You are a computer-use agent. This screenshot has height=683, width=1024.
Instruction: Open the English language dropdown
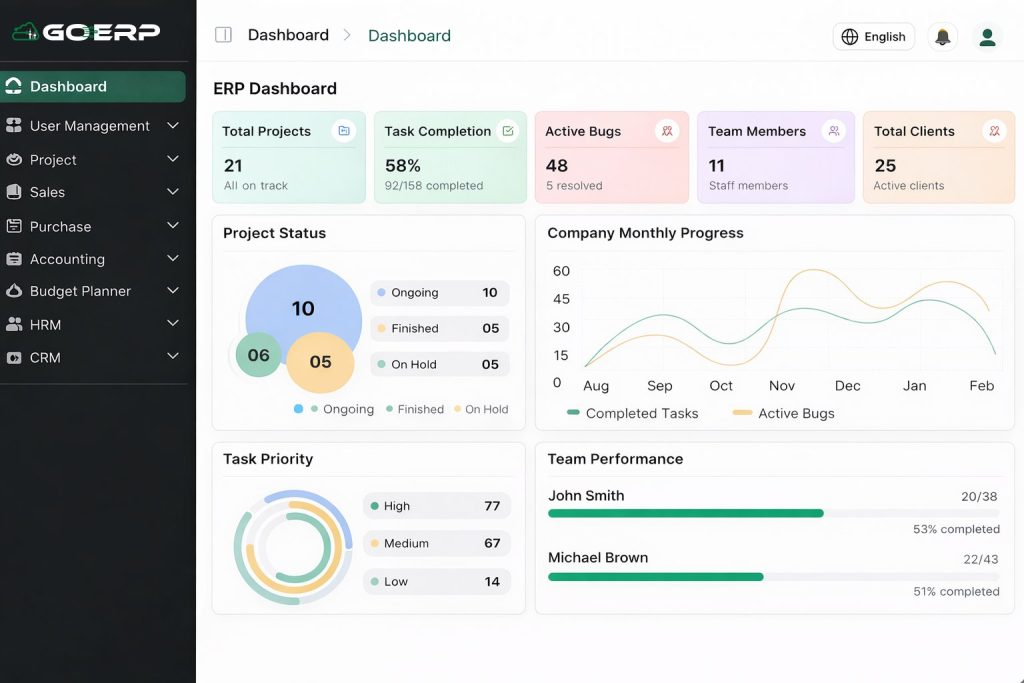pos(873,37)
